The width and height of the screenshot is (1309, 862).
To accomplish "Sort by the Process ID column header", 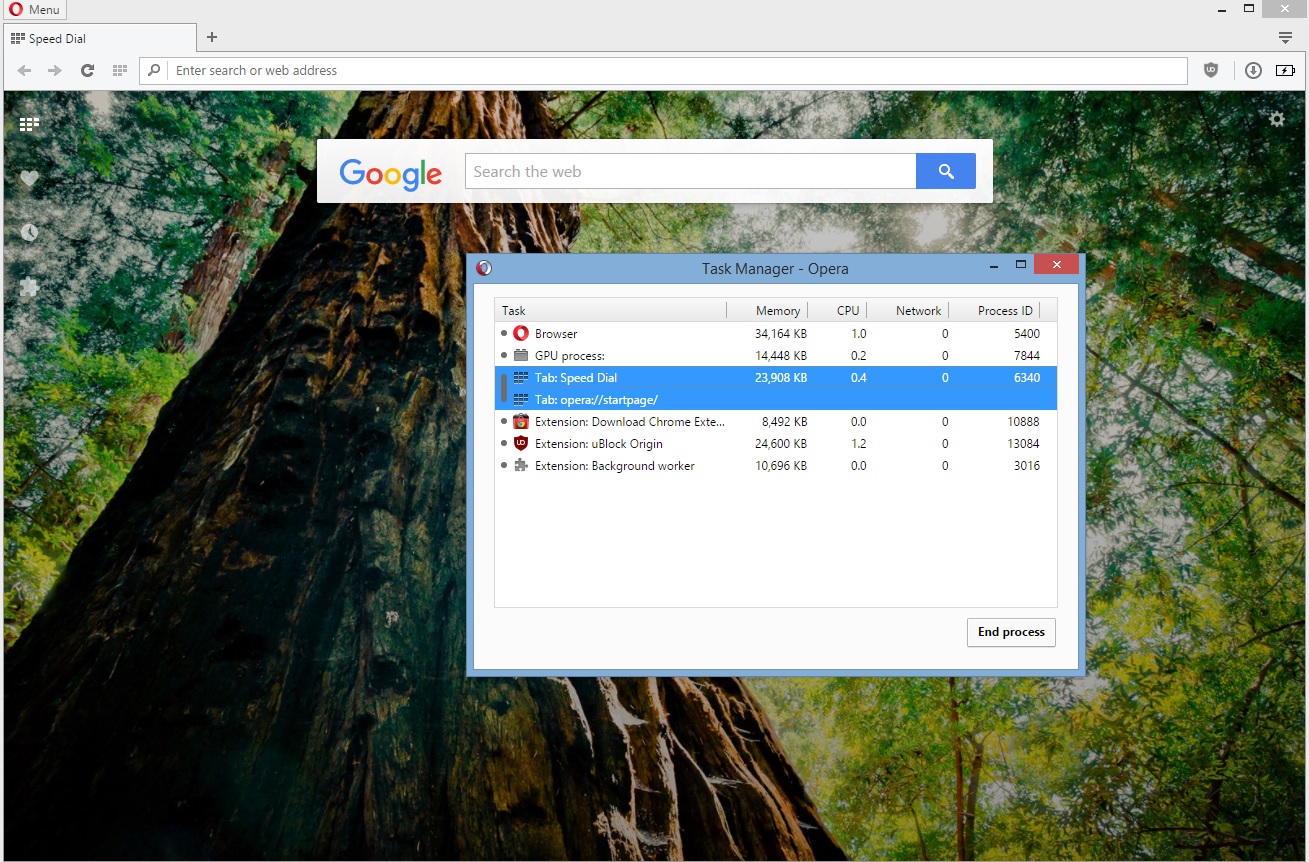I will click(995, 311).
